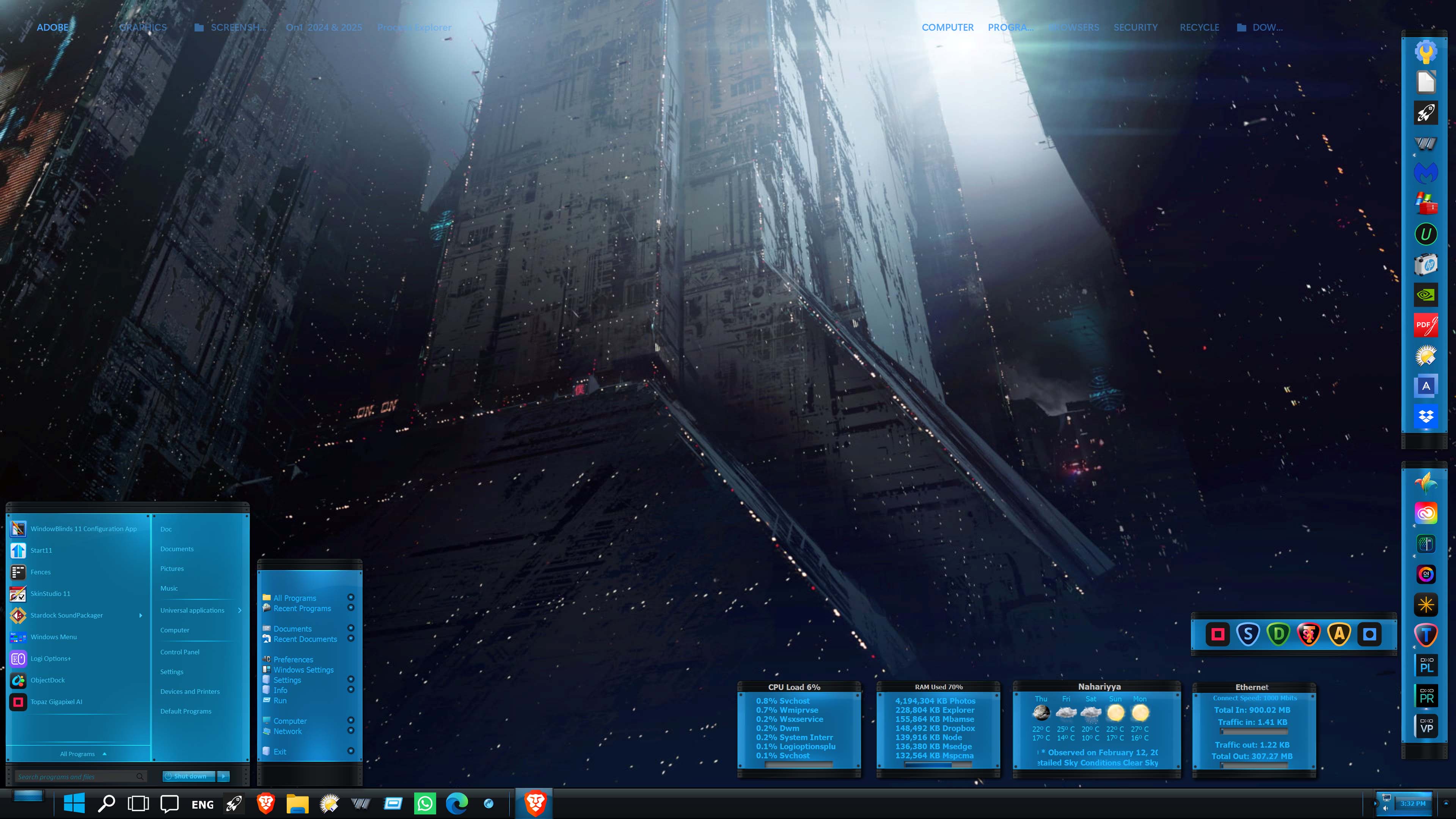Open NVIDIA icon in right dock
This screenshot has width=1456, height=819.
(x=1426, y=294)
